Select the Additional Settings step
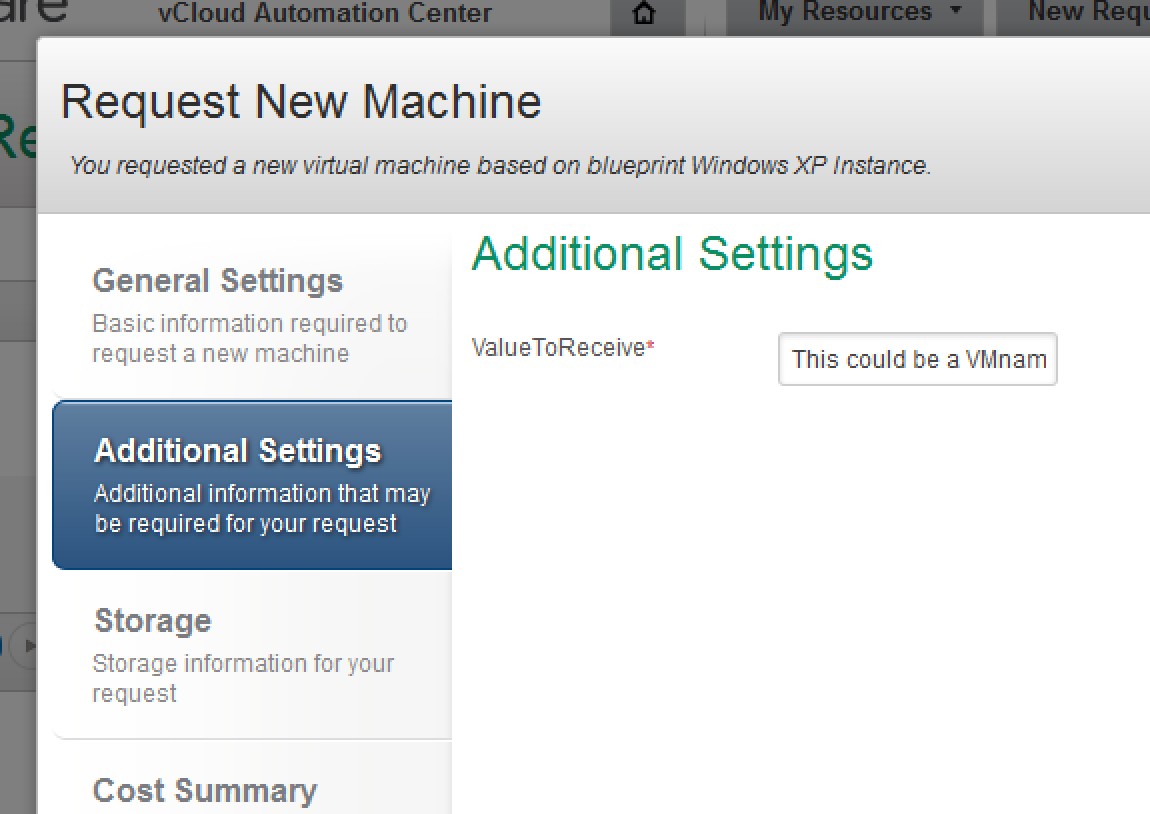This screenshot has width=1150, height=814. pos(237,451)
